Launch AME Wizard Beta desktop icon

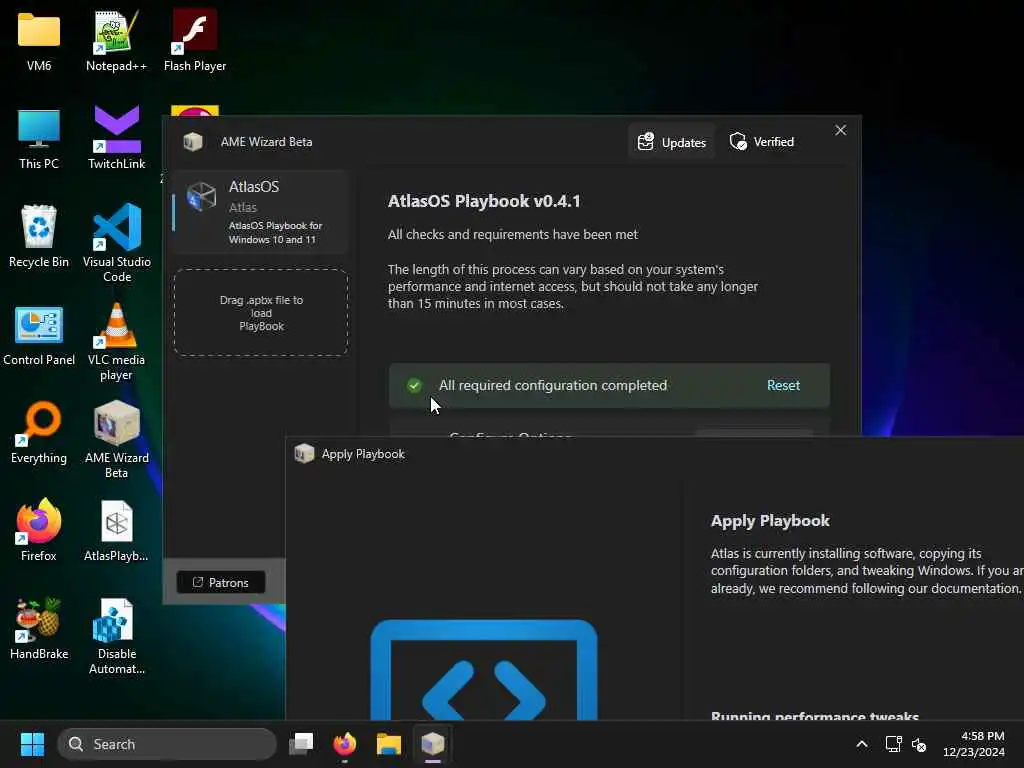117,439
